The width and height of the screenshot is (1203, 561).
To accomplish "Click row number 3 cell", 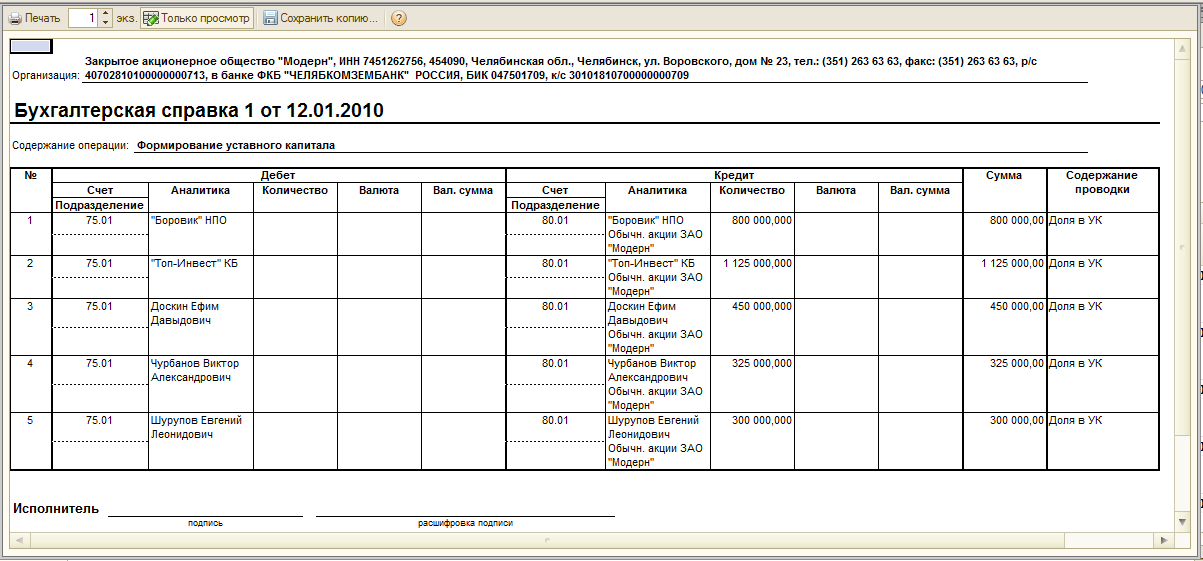I will click(30, 325).
